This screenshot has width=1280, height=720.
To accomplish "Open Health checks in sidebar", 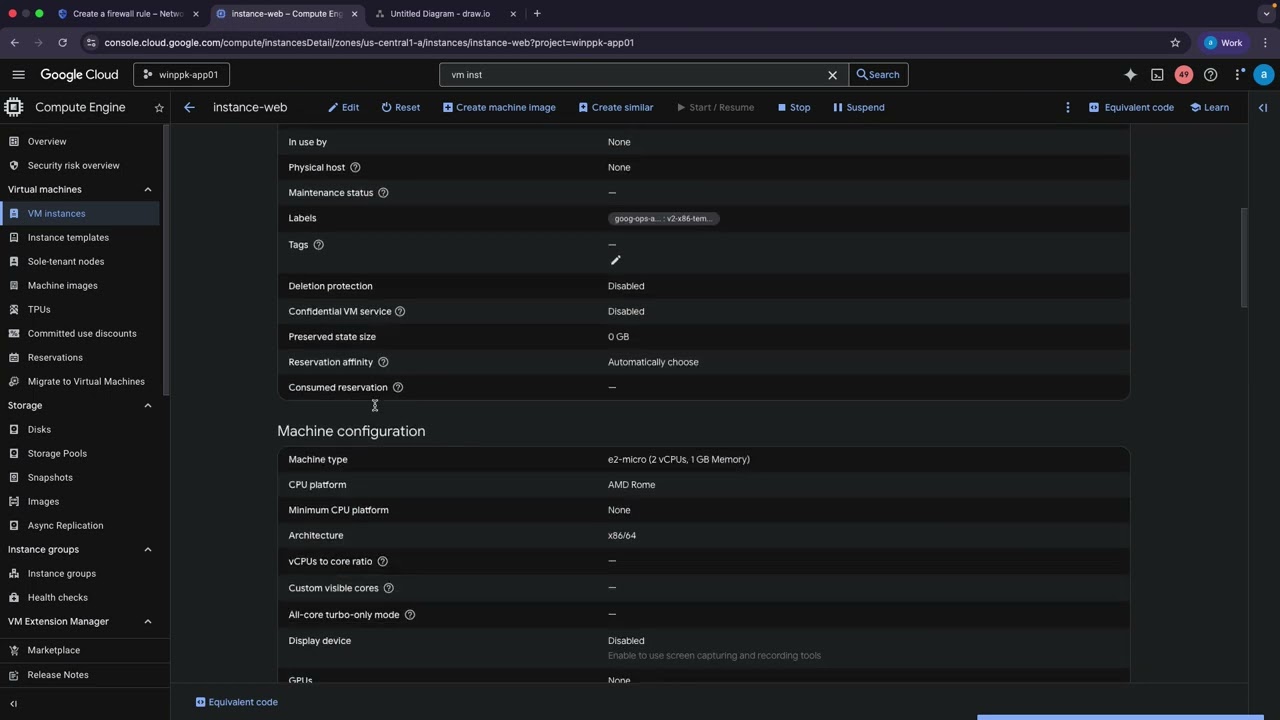I will pos(80,598).
